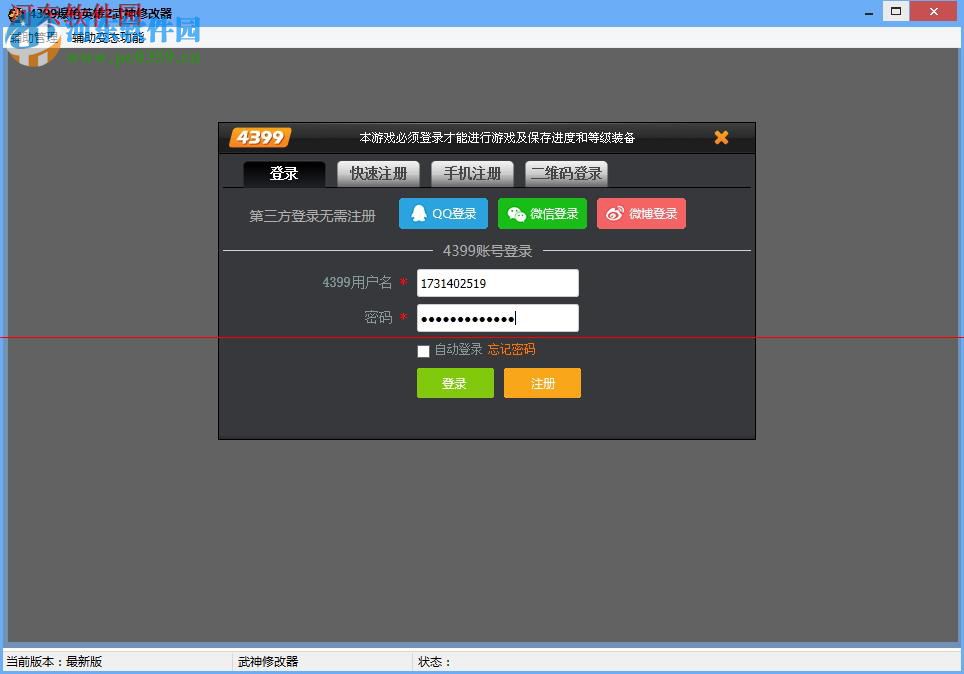Image resolution: width=964 pixels, height=674 pixels.
Task: Click the minimize icon in the title bar
Action: [867, 11]
